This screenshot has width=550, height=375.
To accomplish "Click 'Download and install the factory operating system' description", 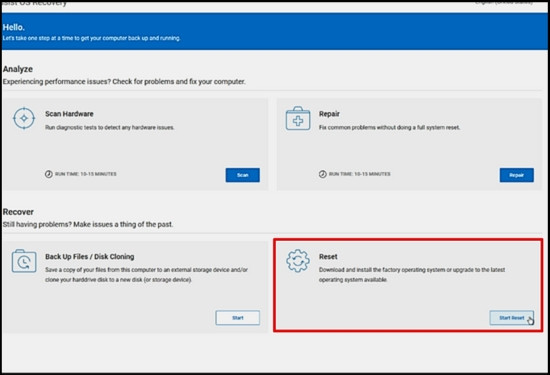I will [412, 275].
